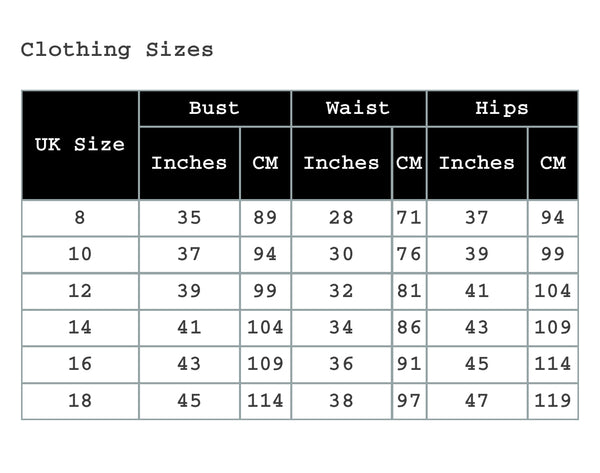This screenshot has width=600, height=473.
Task: Select the Inches subheader under Hips
Action: click(477, 163)
